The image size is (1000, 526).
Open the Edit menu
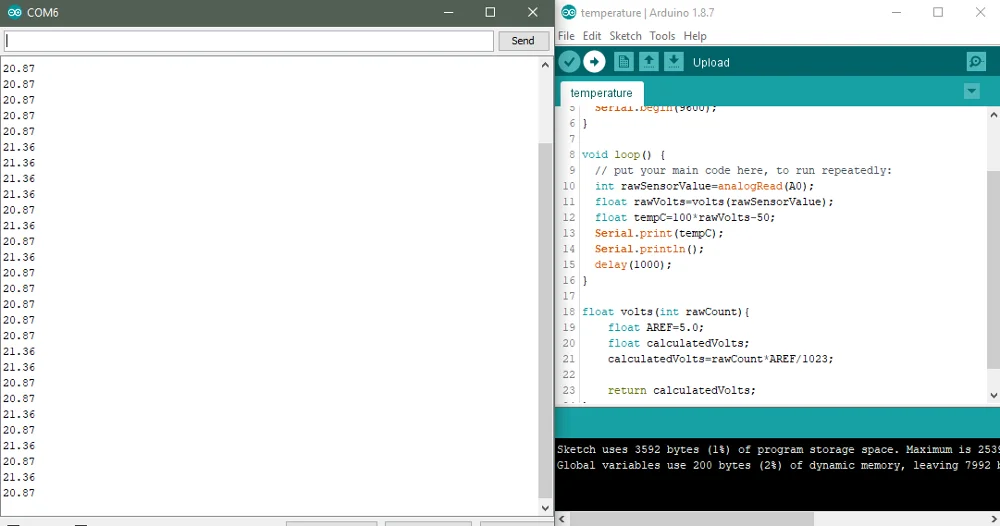click(592, 36)
